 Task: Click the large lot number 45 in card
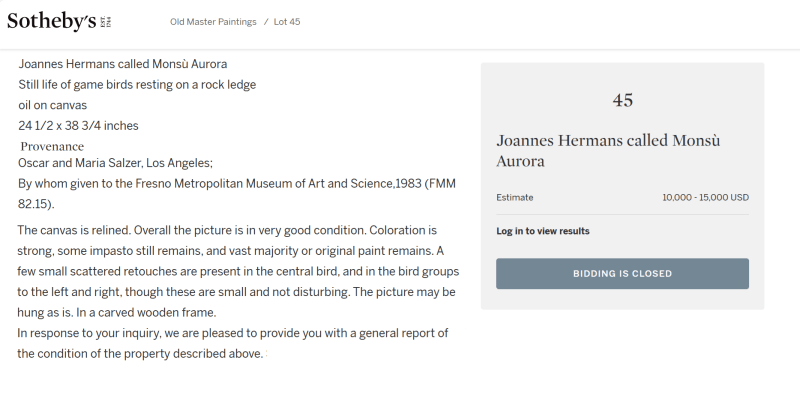click(x=622, y=100)
